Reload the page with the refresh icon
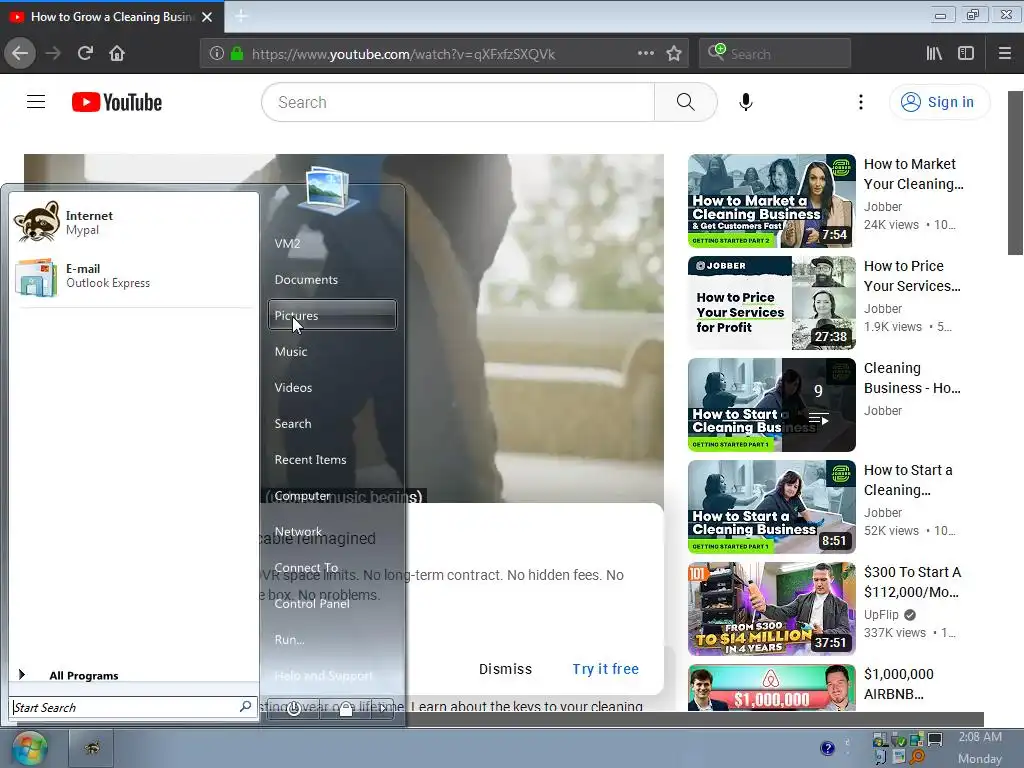This screenshot has width=1024, height=768. point(85,54)
